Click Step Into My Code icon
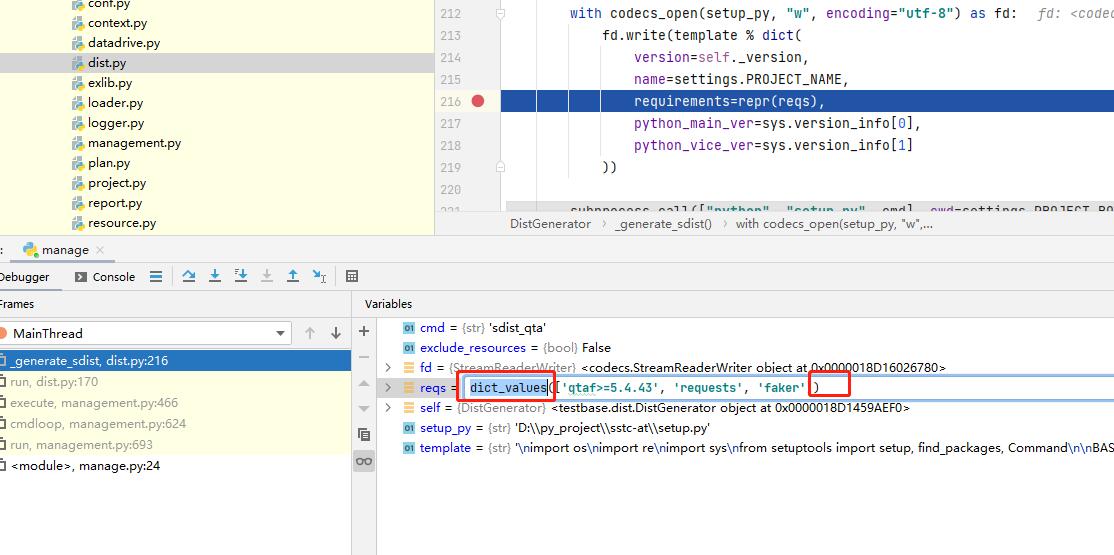The image size is (1114, 555). point(241,276)
